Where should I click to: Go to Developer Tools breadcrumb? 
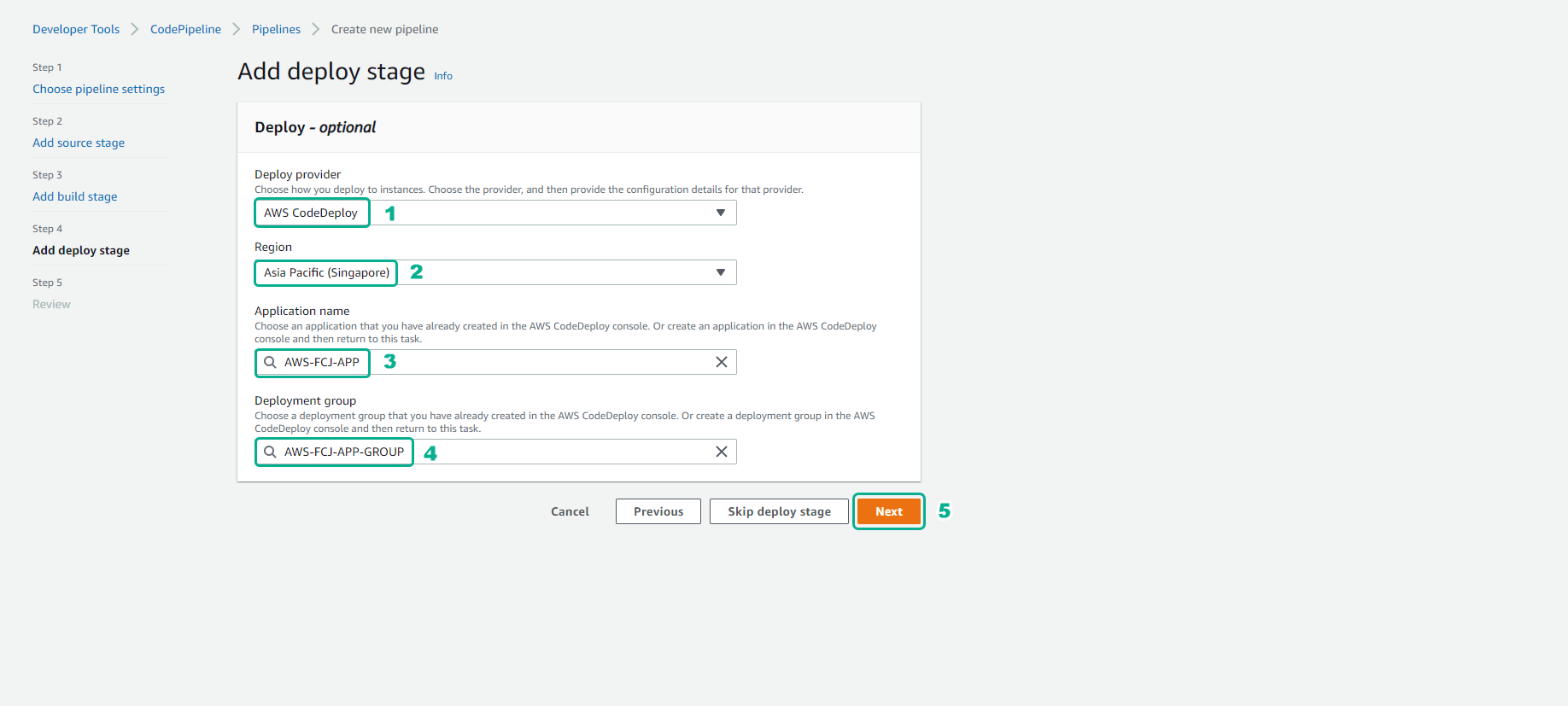pyautogui.click(x=76, y=29)
